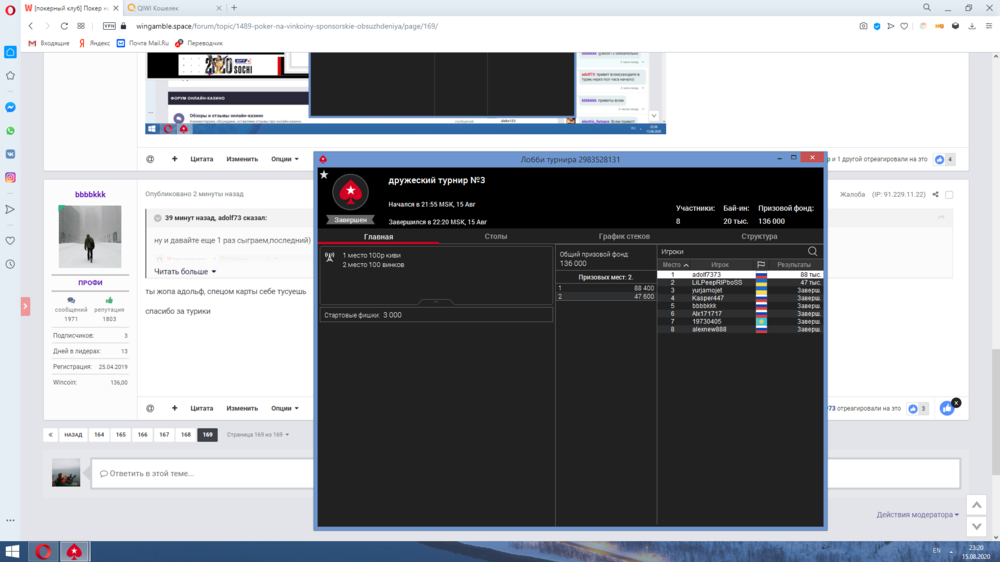The image size is (1000, 562).
Task: Open WhatsApp in the Opera sidebar
Action: (10, 131)
